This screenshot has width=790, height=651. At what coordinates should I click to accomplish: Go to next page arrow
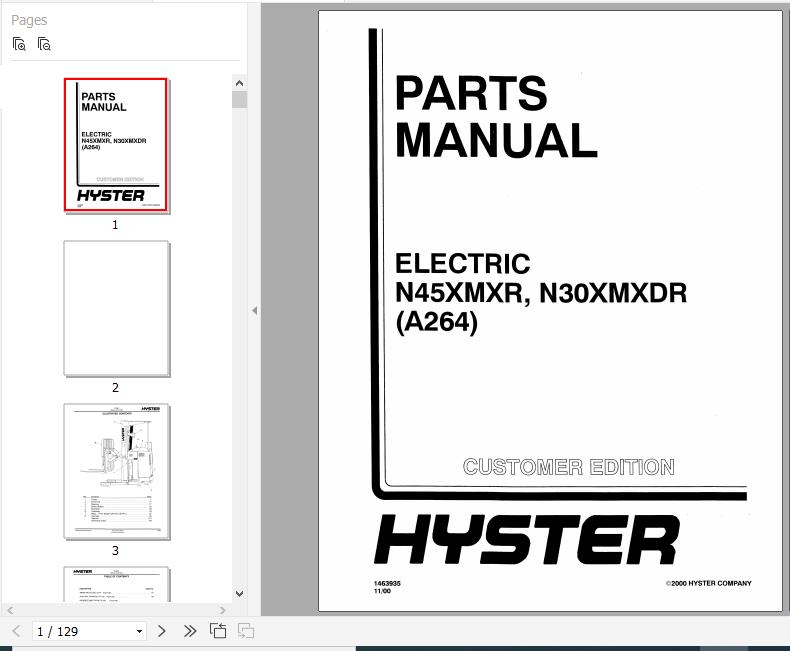(161, 631)
